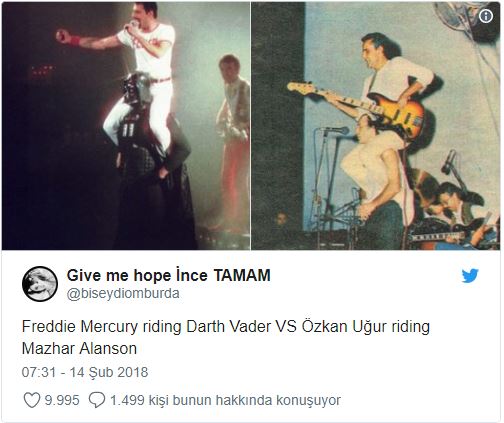Click the @biseydiomburda handle
Viewport: 504px width, 423px height.
[123, 294]
